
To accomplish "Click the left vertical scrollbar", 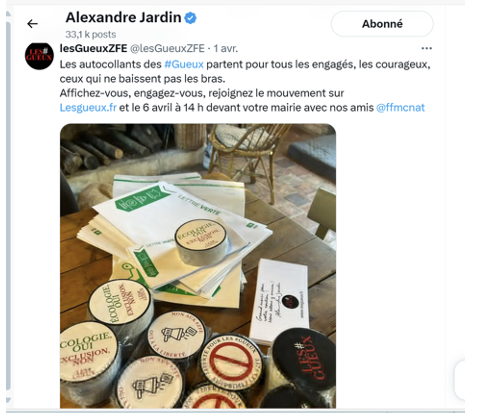I will point(8,207).
